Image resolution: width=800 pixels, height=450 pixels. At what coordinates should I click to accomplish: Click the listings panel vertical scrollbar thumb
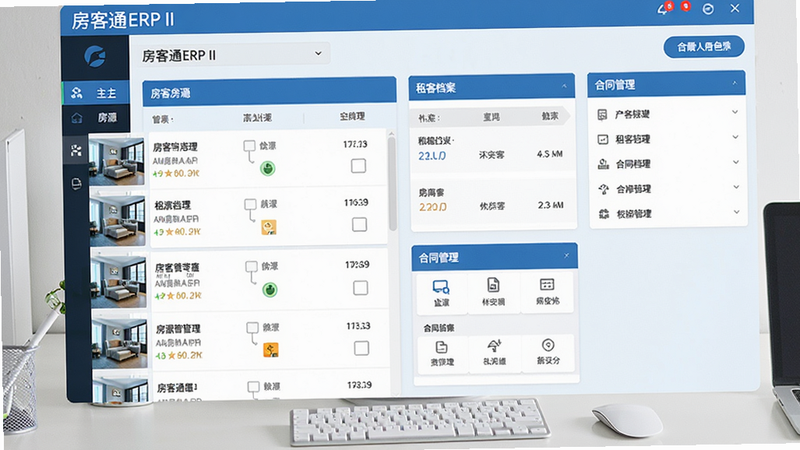(x=392, y=184)
